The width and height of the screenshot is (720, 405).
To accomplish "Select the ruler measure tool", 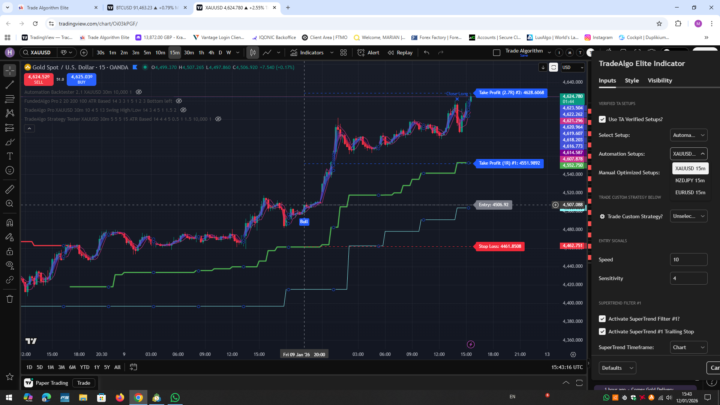I will tap(10, 189).
